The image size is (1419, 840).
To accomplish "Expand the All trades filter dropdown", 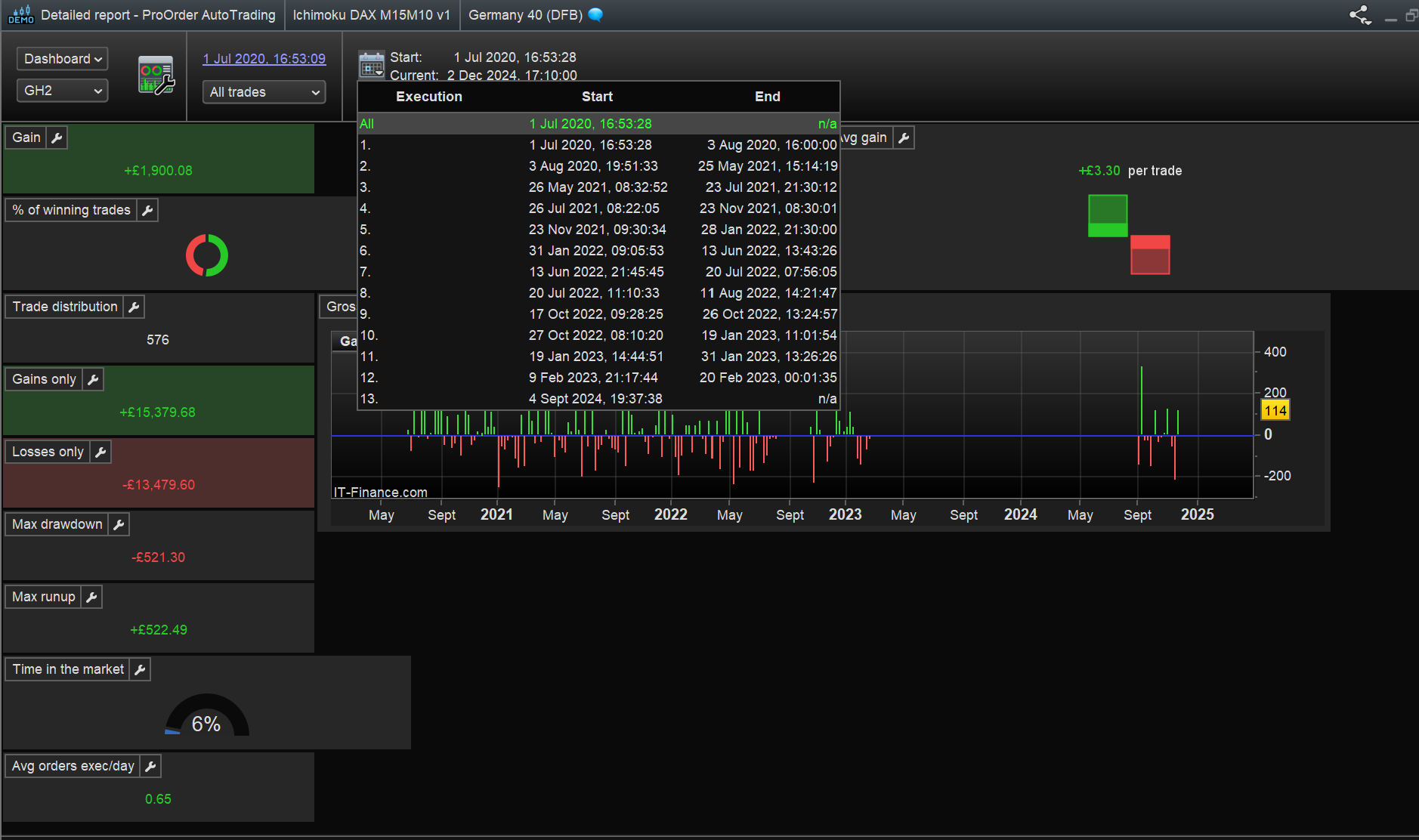I will click(x=264, y=92).
